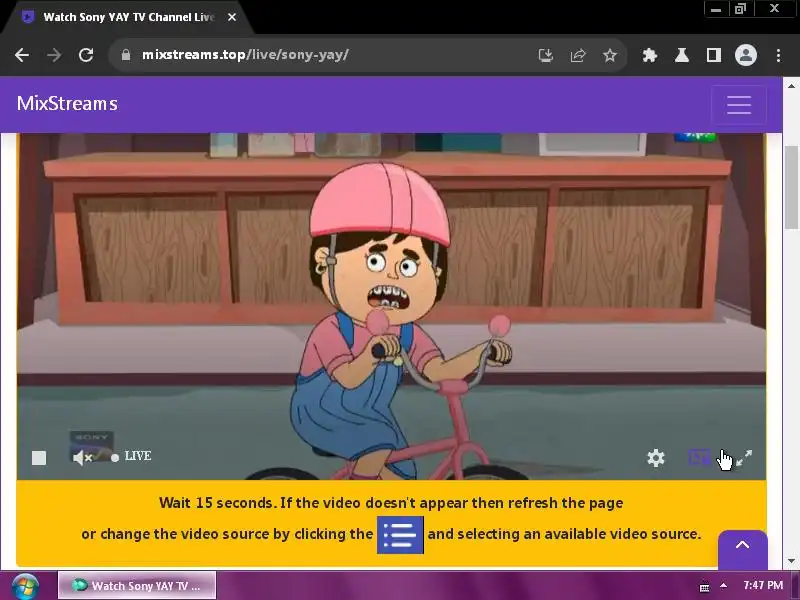Unmute the video with the speaker icon

tap(82, 458)
